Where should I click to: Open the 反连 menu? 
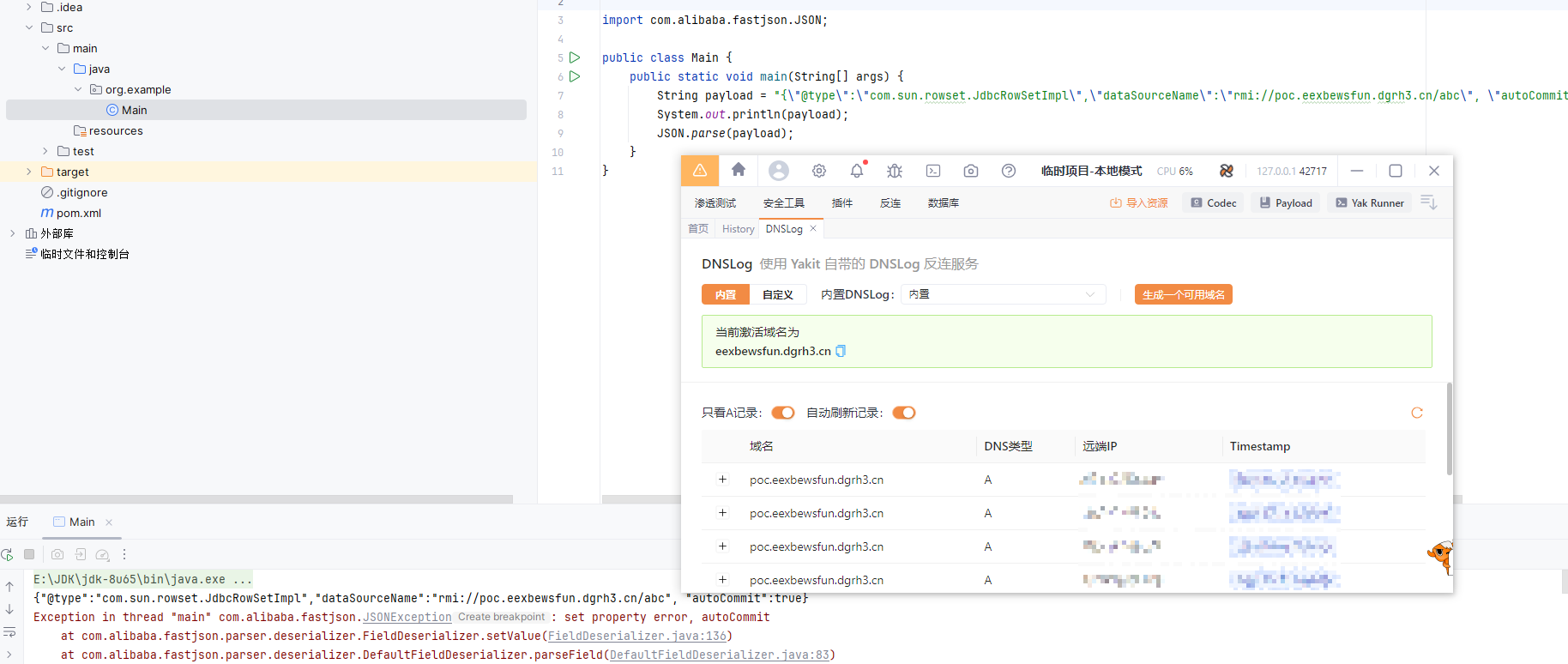pyautogui.click(x=890, y=203)
